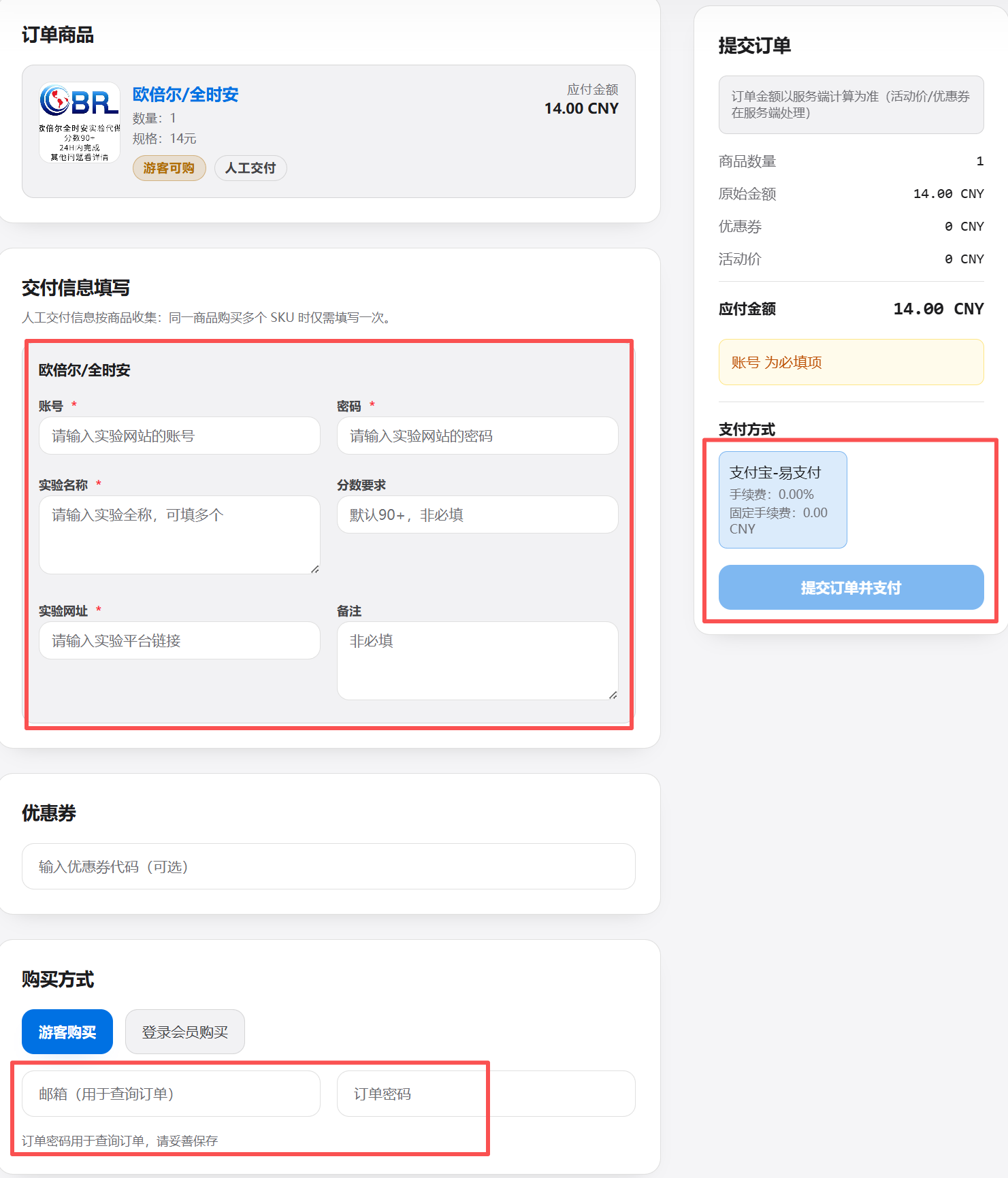Focus the 实验网址 input field
1008x1178 pixels.
180,640
